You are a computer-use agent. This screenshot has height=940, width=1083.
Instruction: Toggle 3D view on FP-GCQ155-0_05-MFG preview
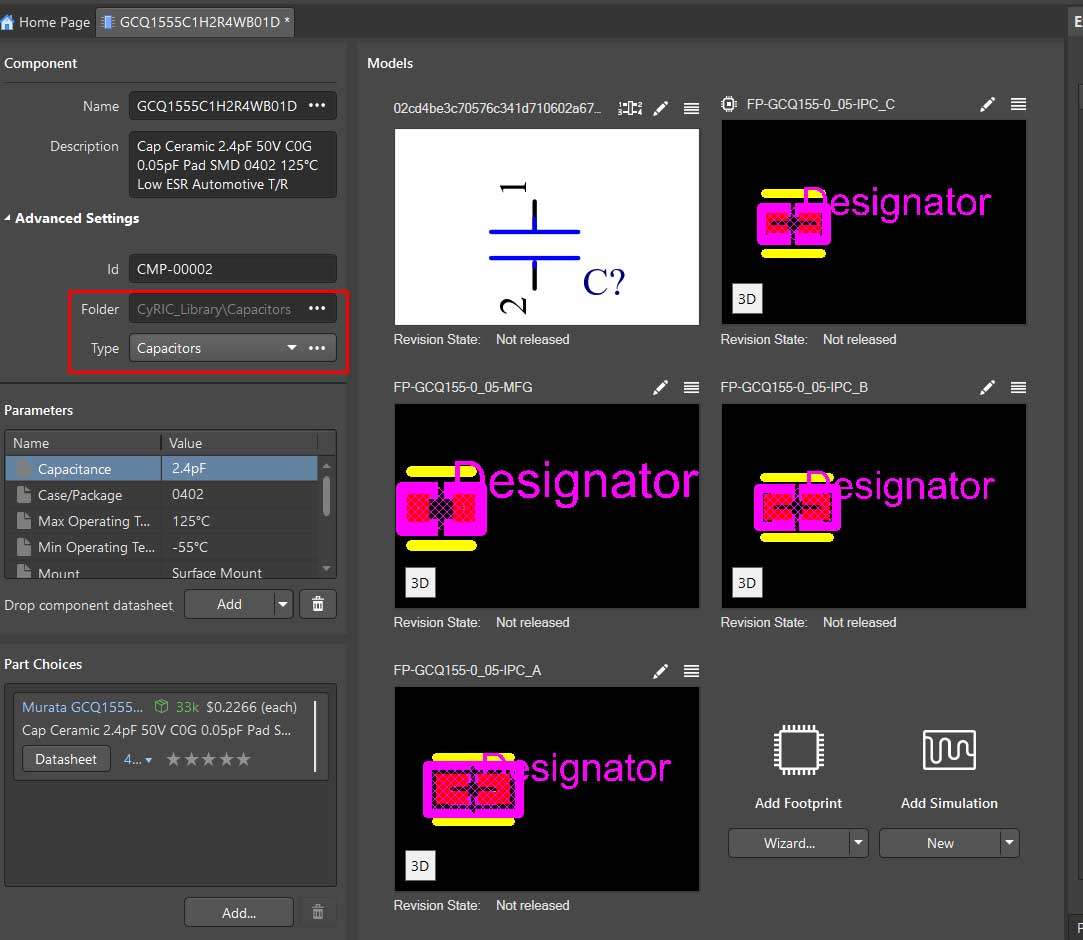420,583
